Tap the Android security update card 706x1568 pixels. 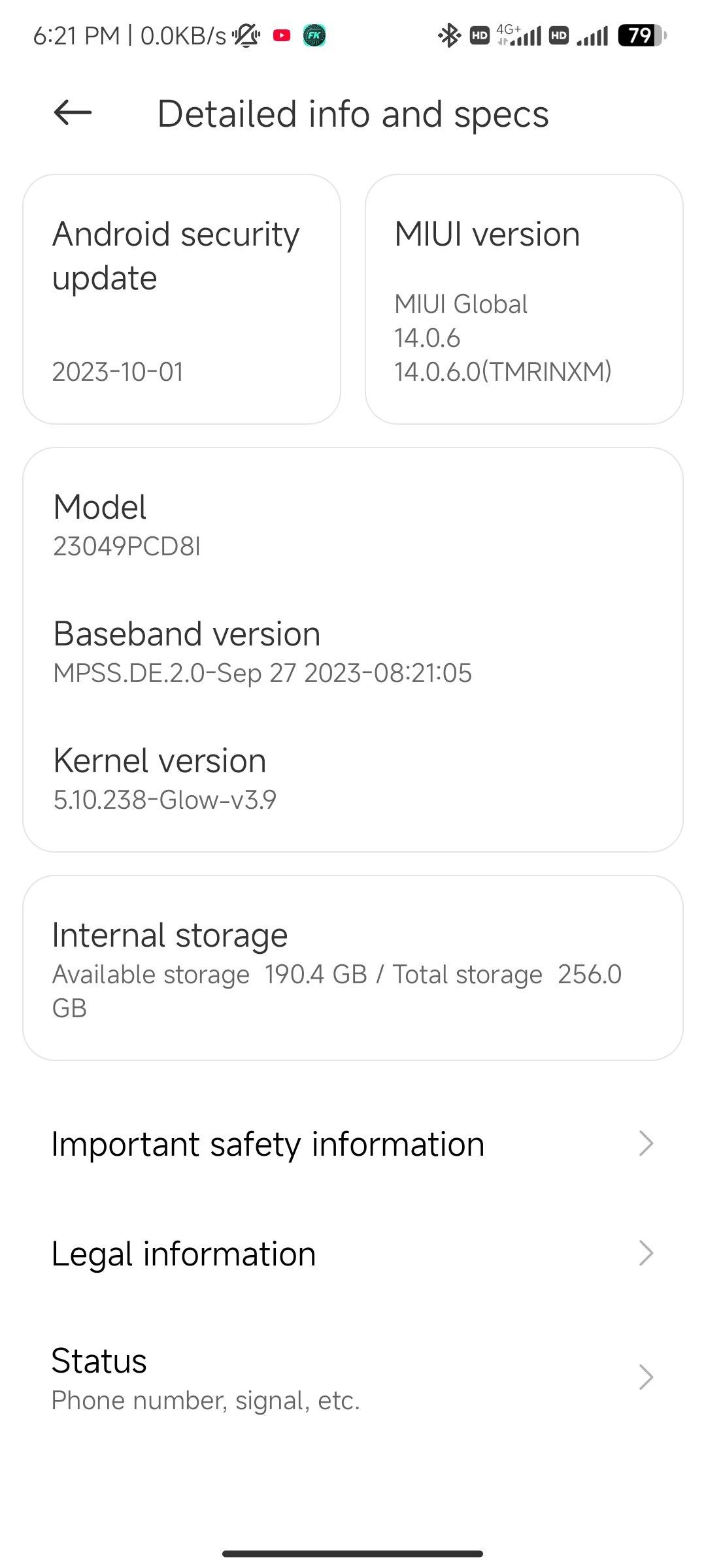tap(182, 299)
